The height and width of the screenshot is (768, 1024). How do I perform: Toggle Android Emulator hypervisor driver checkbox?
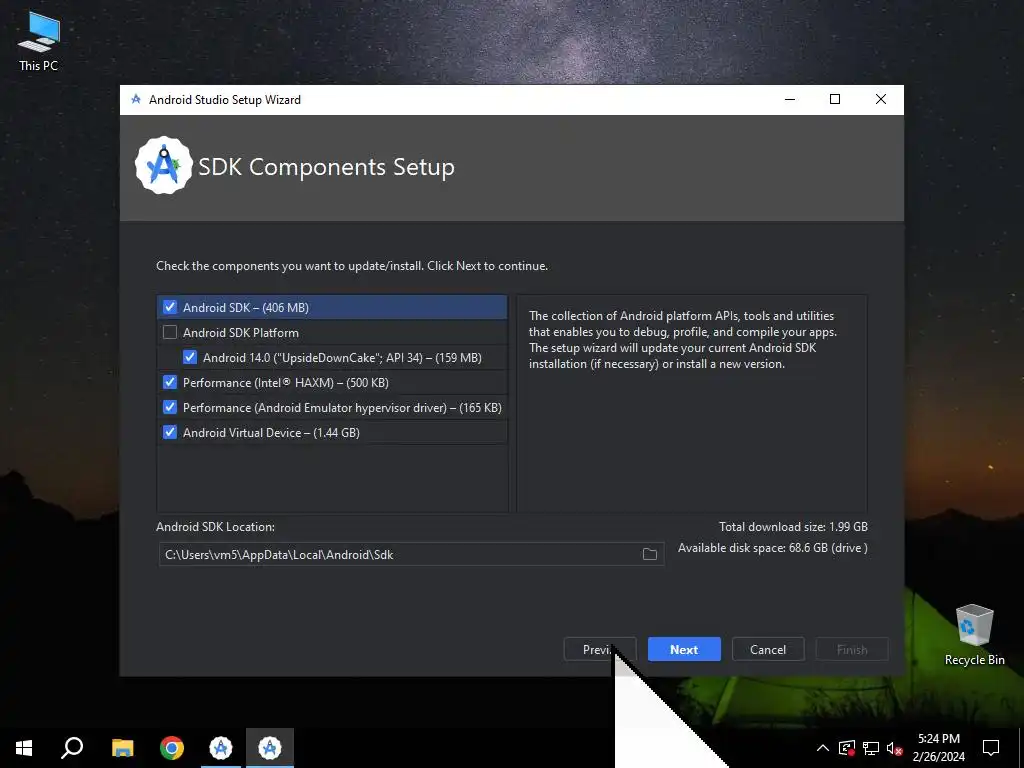[x=170, y=408]
